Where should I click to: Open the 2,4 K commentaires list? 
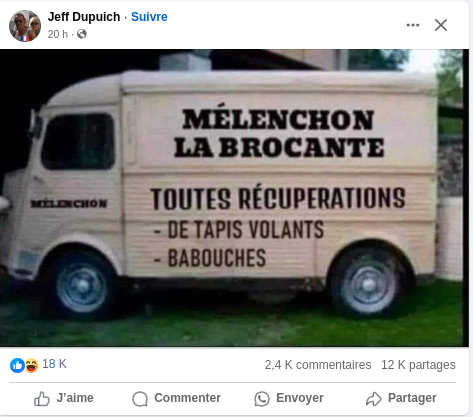point(318,365)
